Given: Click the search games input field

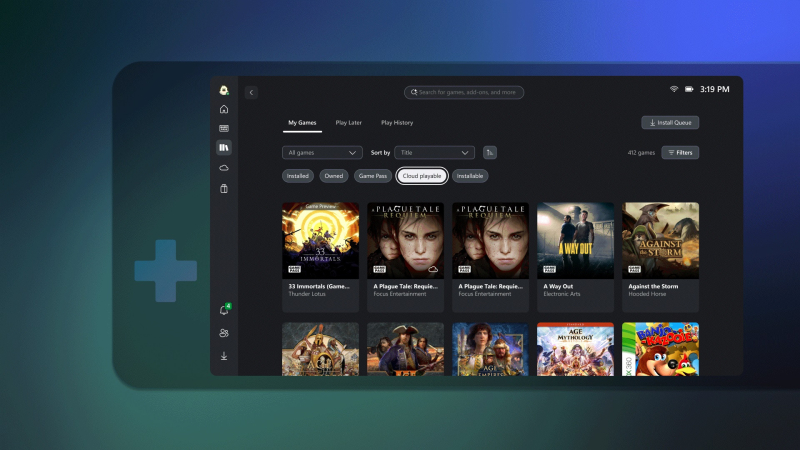Looking at the screenshot, I should tap(464, 92).
